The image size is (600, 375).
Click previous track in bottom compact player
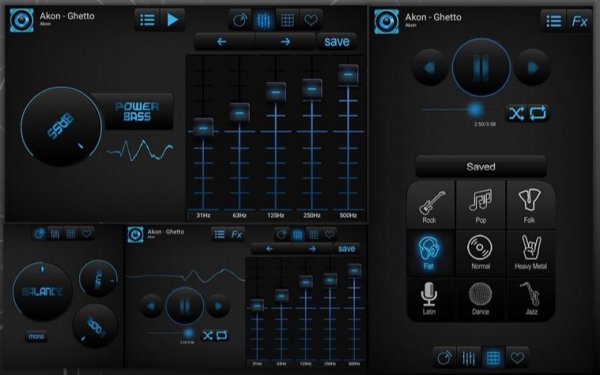pos(151,306)
